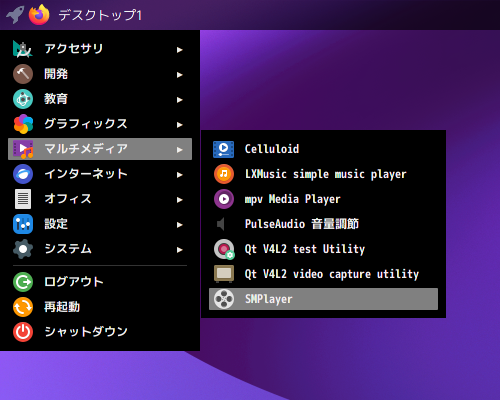Click the 設定 sliders icon
Screen dimensions: 500x400
pos(23,224)
